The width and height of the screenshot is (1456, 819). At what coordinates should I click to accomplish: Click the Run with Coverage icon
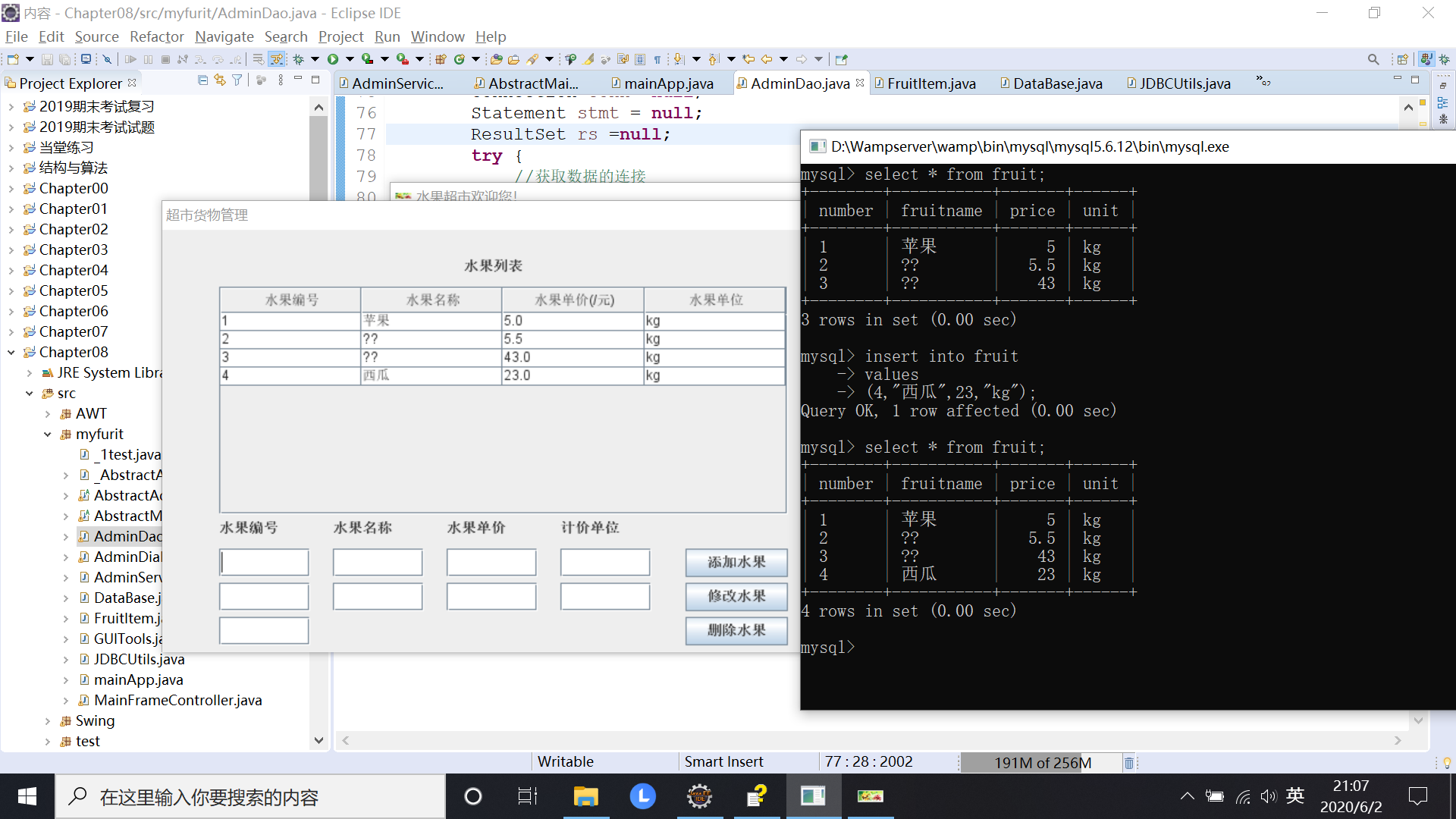click(367, 59)
